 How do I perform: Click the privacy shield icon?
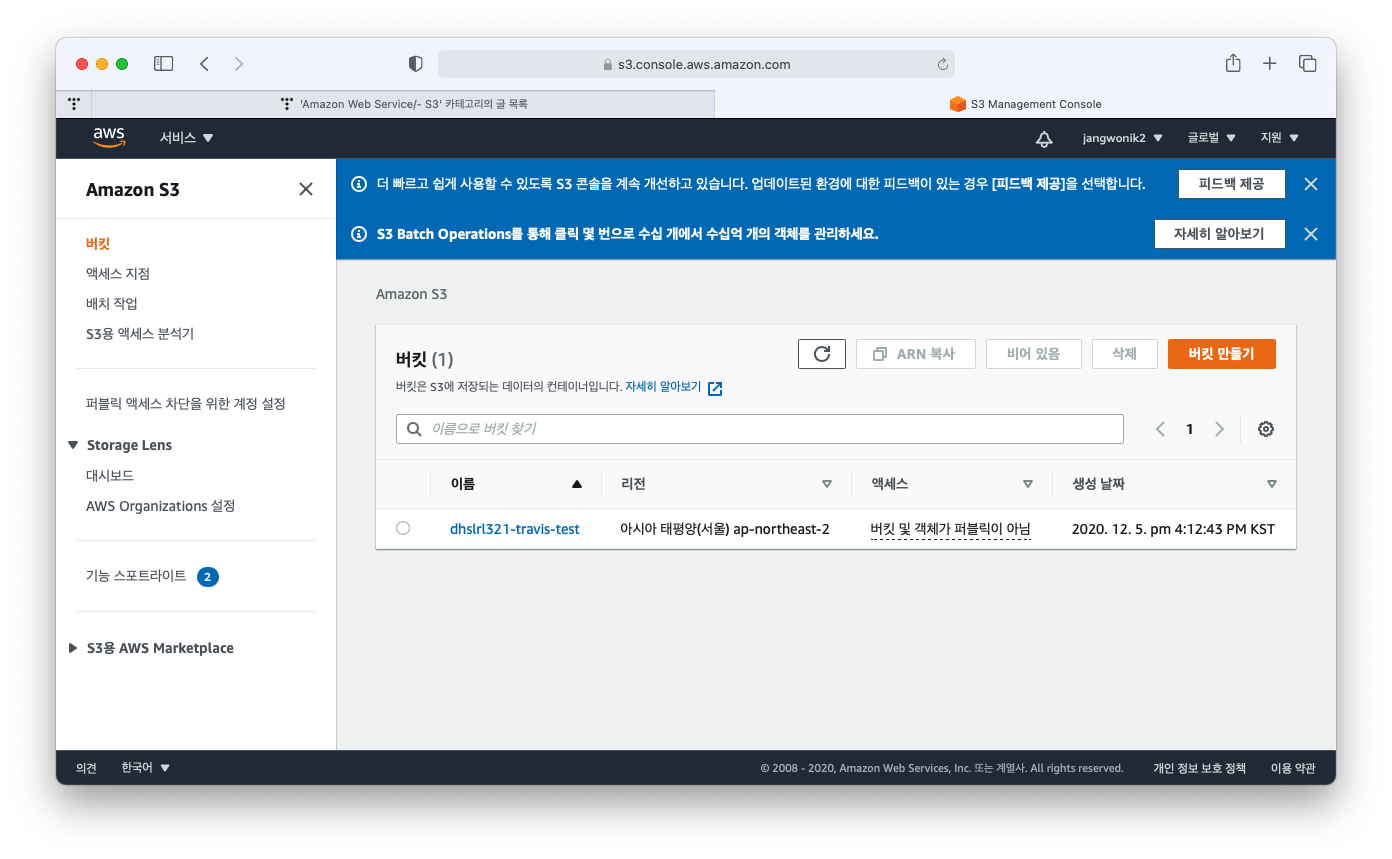(416, 64)
